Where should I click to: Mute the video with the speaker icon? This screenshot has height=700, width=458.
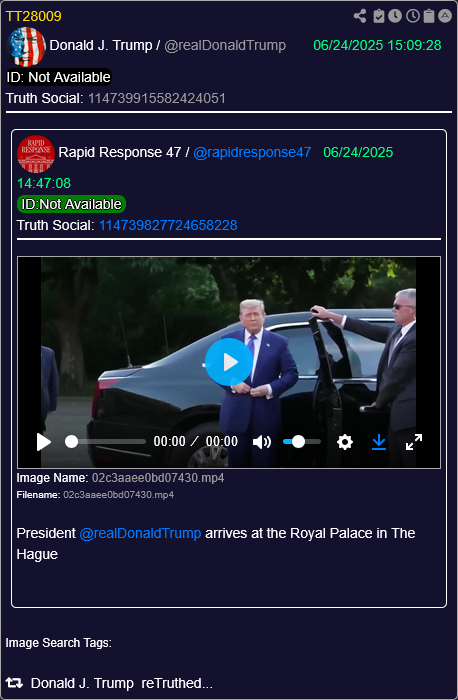(262, 442)
